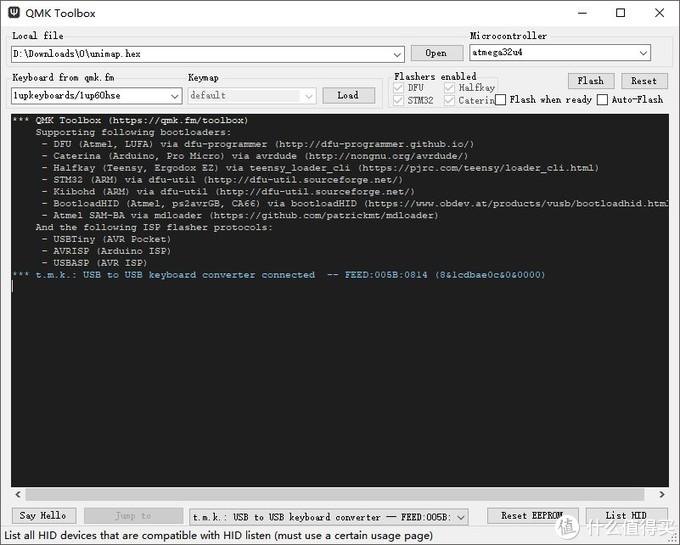Image resolution: width=680 pixels, height=545 pixels.
Task: Click the QMK Toolbox app icon in title bar
Action: click(14, 12)
